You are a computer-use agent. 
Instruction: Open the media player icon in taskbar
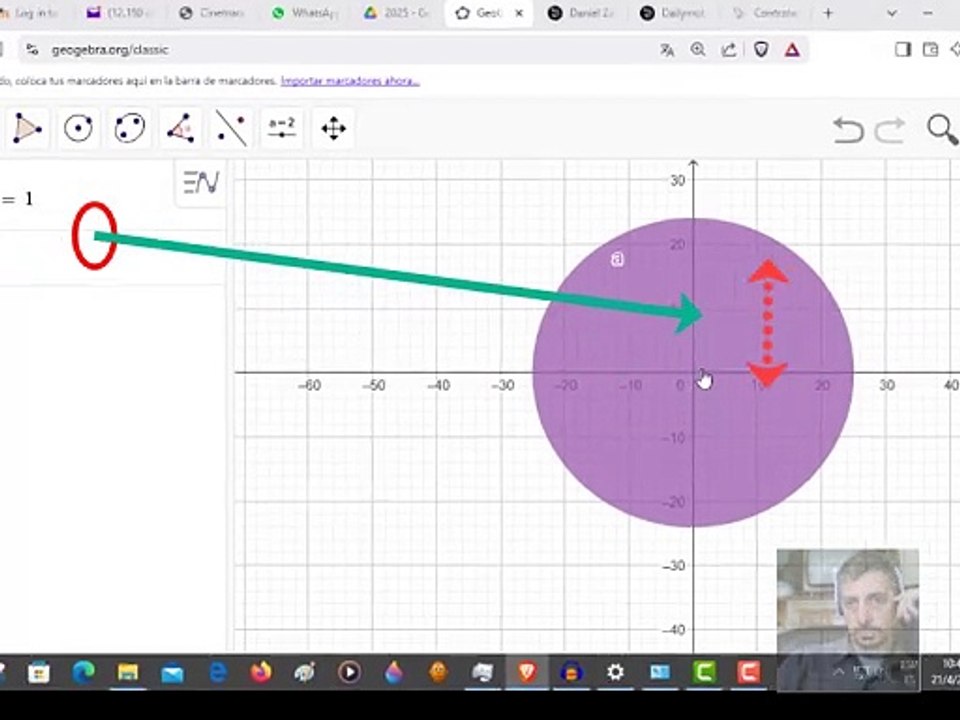[x=350, y=672]
